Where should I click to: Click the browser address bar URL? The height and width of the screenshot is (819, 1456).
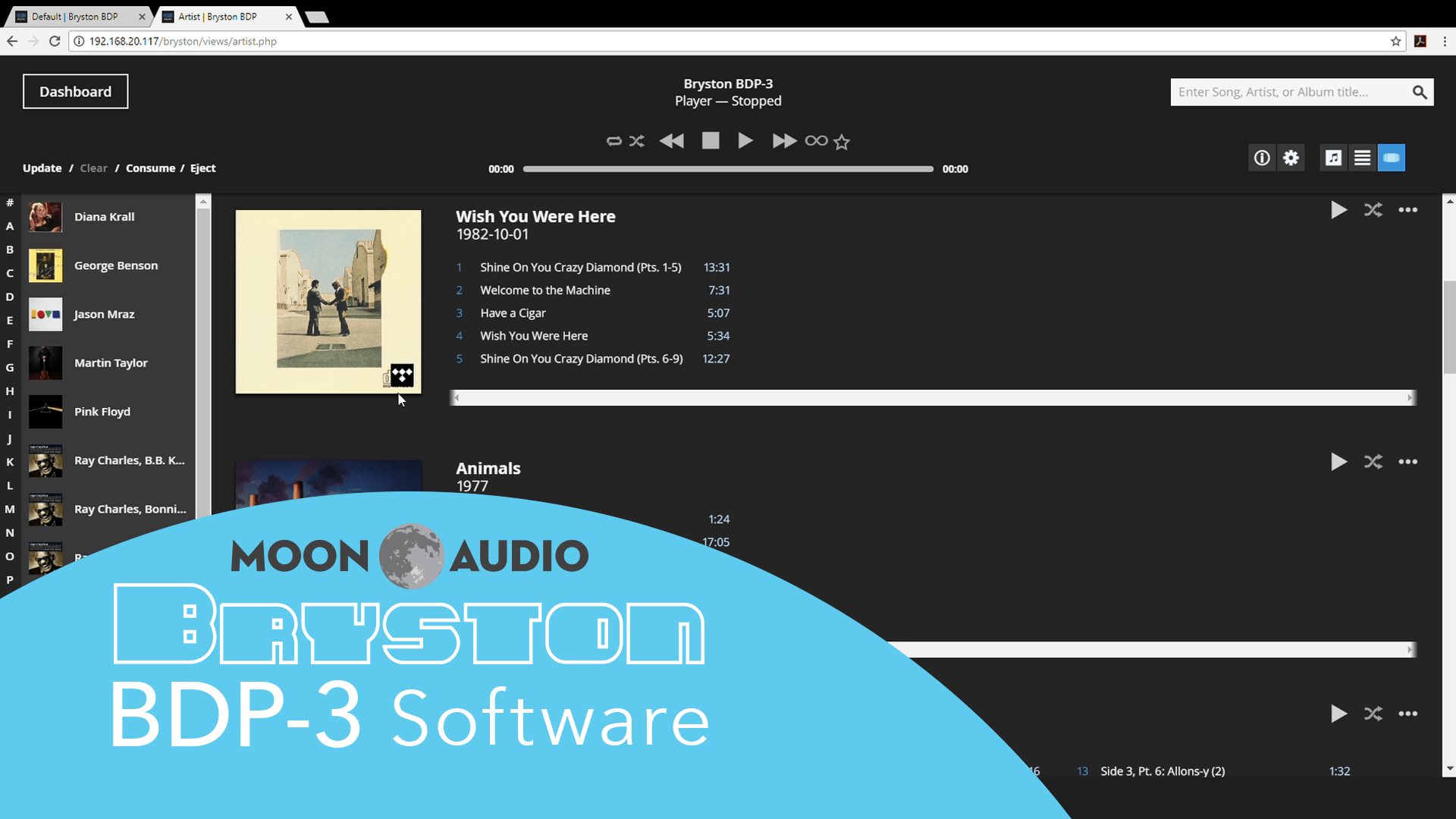[x=183, y=42]
